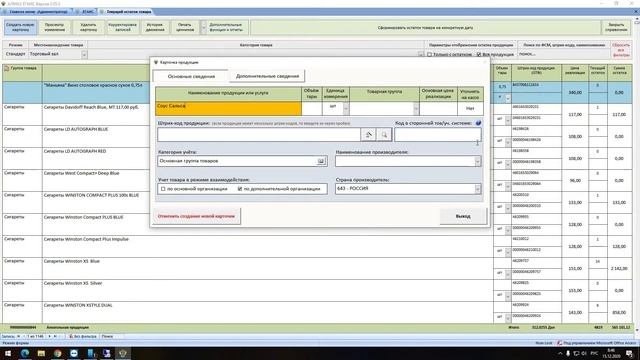Image resolution: width=640 pixels, height=360 pixels.
Task: Open unit dropdown in LD AUTOGRAPH BLUE row
Action: [x=507, y=141]
